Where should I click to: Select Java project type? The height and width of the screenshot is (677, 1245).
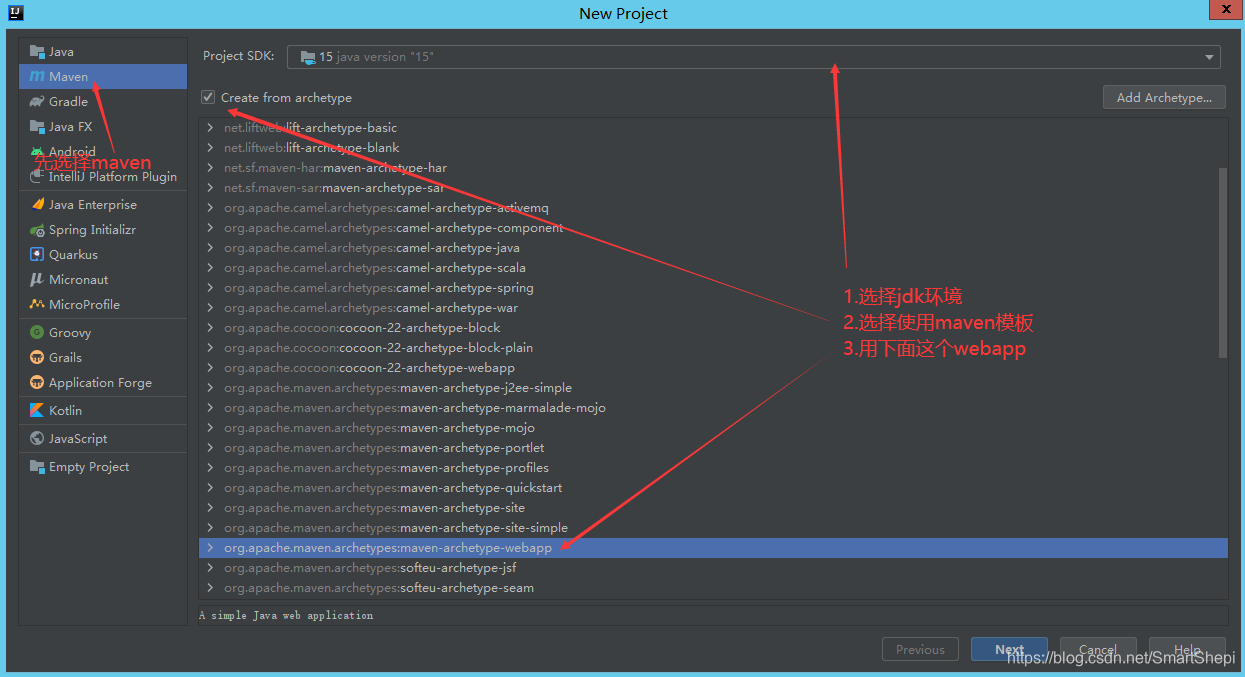click(x=103, y=51)
